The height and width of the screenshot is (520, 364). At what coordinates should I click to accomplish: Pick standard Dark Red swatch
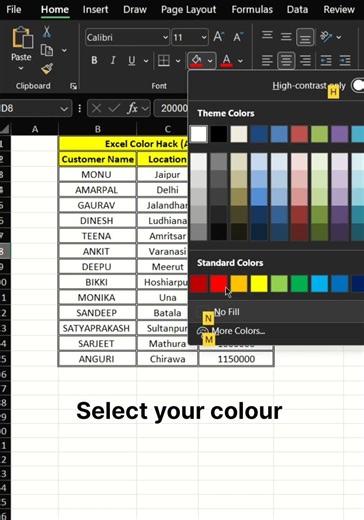199,284
